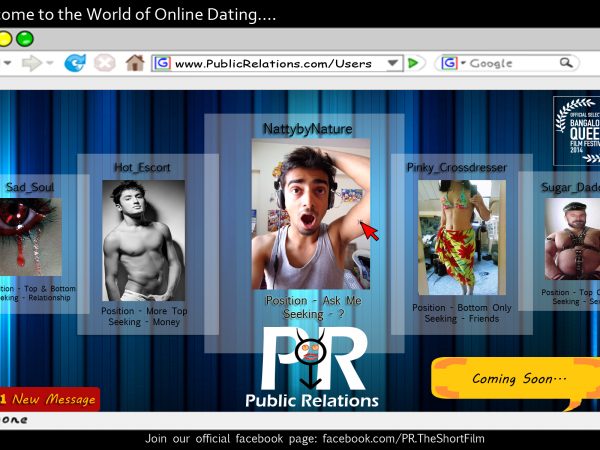
Task: Click the green window zoom button
Action: (25, 39)
